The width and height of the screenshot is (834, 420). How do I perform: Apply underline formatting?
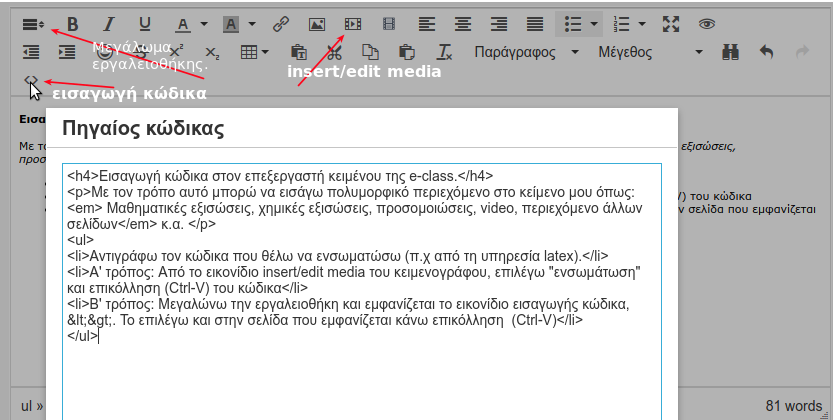coord(145,24)
